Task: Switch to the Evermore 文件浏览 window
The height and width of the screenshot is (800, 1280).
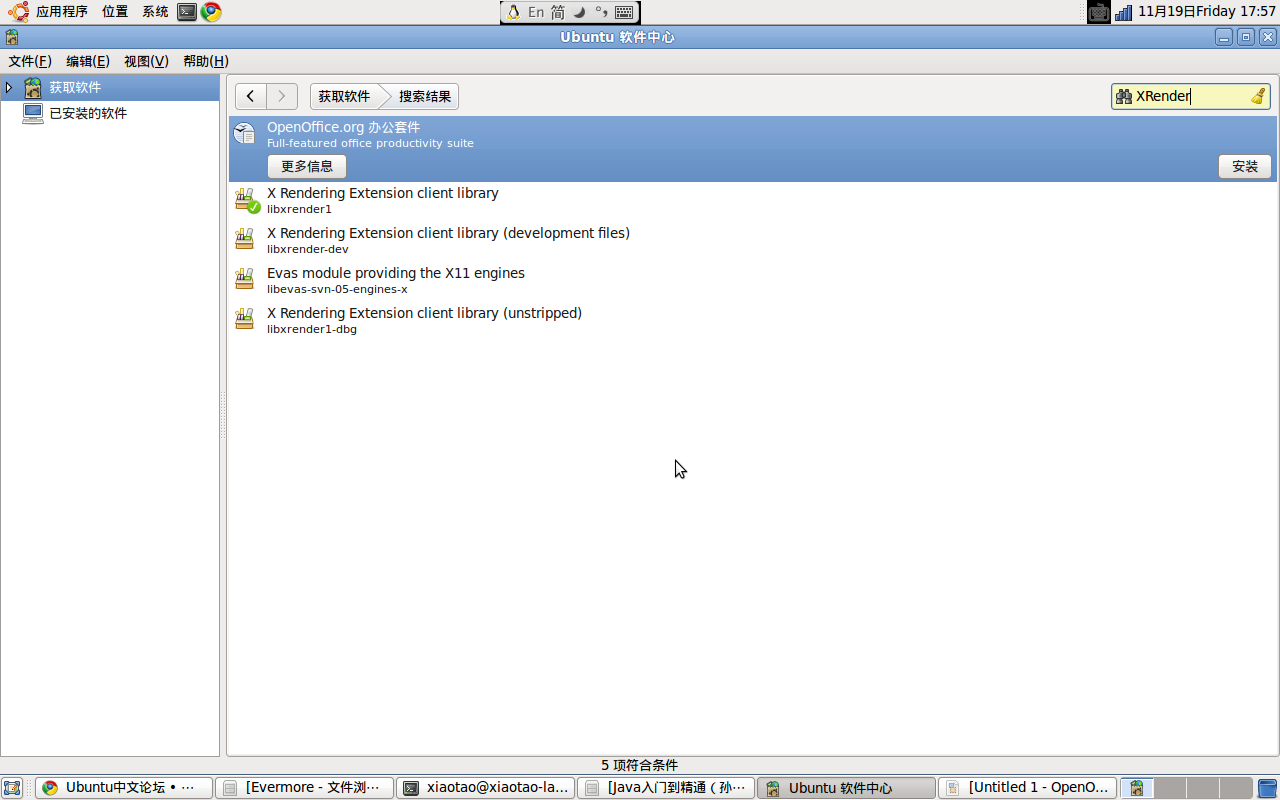Action: (304, 788)
